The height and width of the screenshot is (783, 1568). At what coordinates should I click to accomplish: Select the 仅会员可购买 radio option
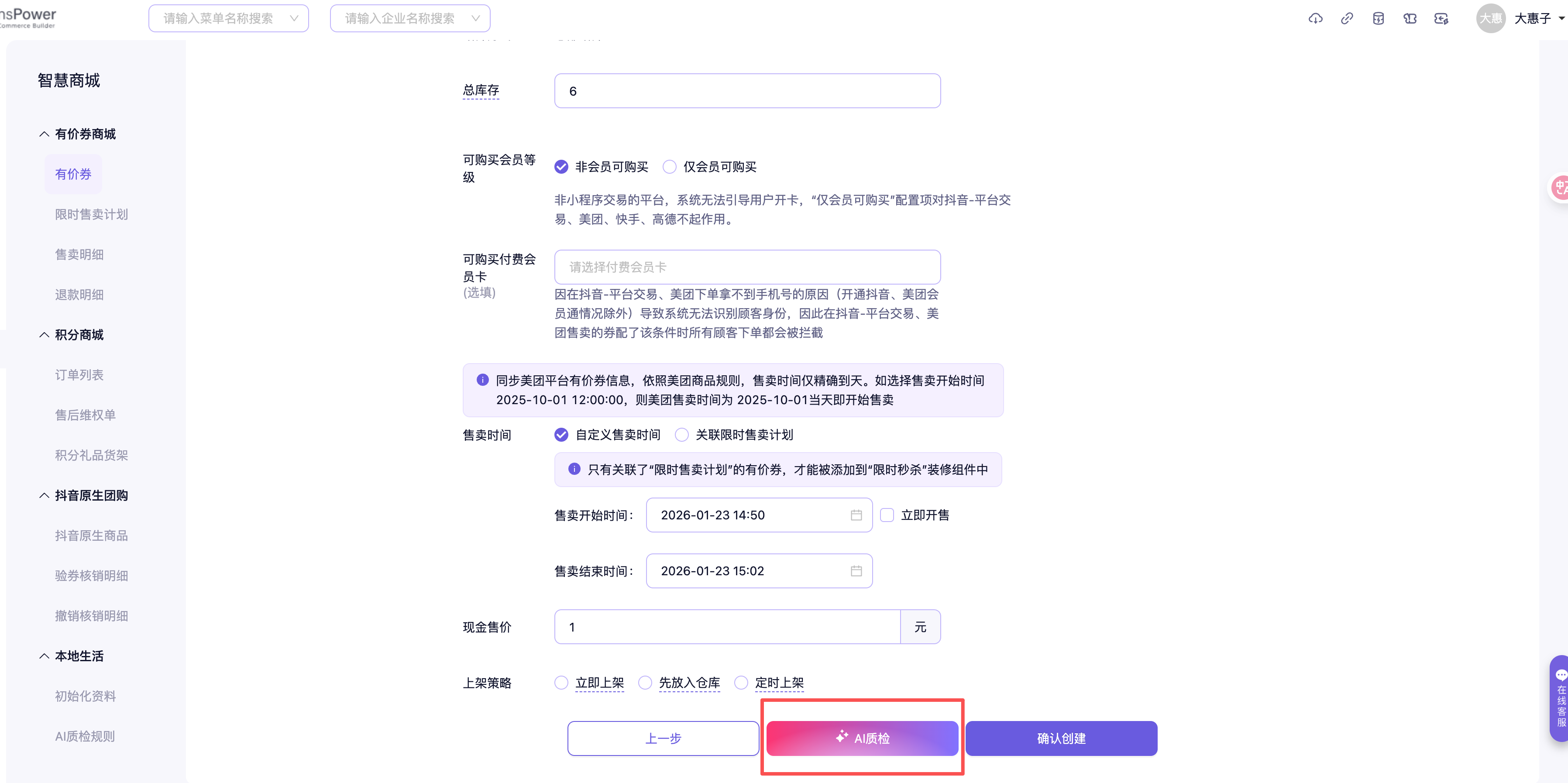670,167
